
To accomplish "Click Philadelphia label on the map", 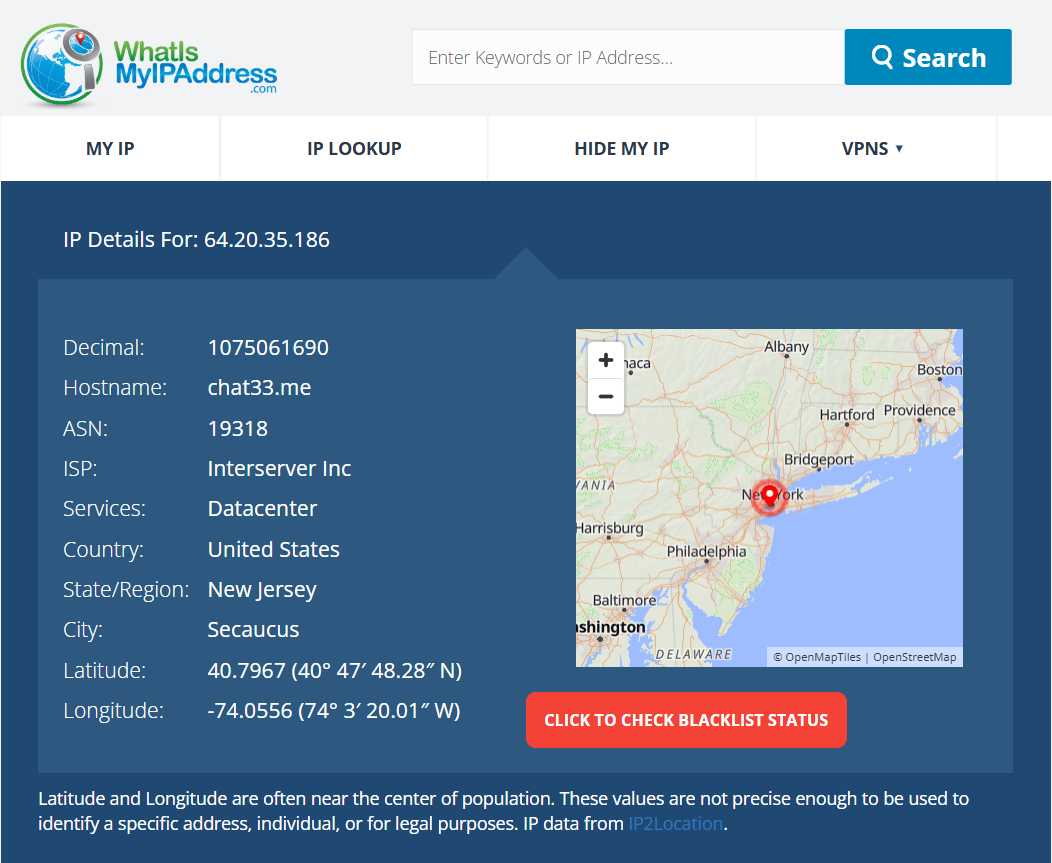I will (x=706, y=551).
